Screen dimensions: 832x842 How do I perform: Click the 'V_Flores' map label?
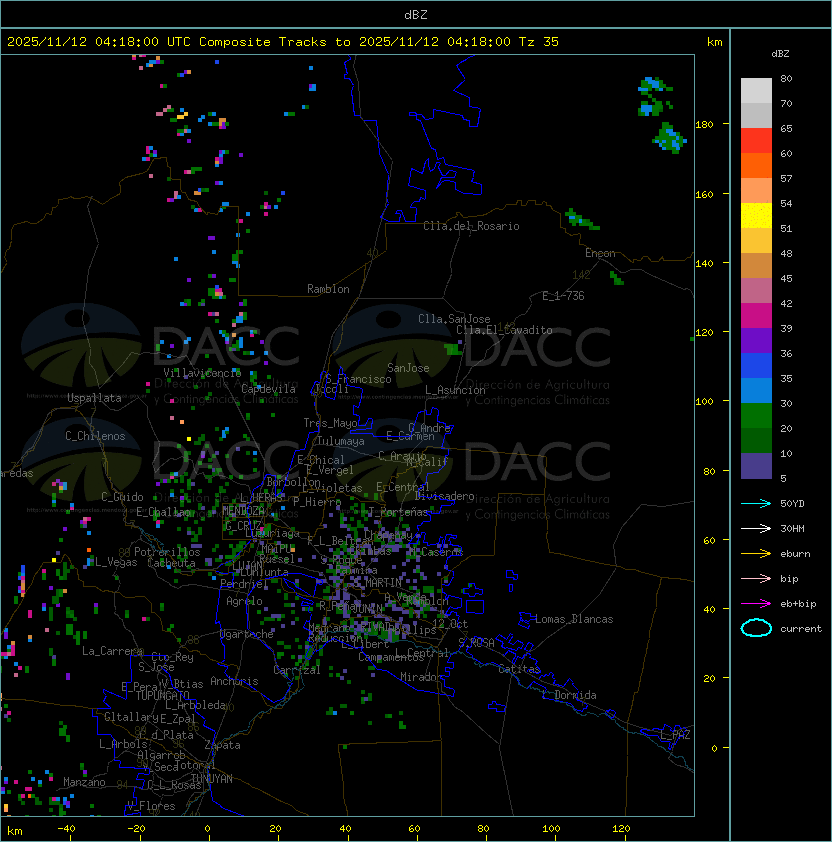click(151, 806)
